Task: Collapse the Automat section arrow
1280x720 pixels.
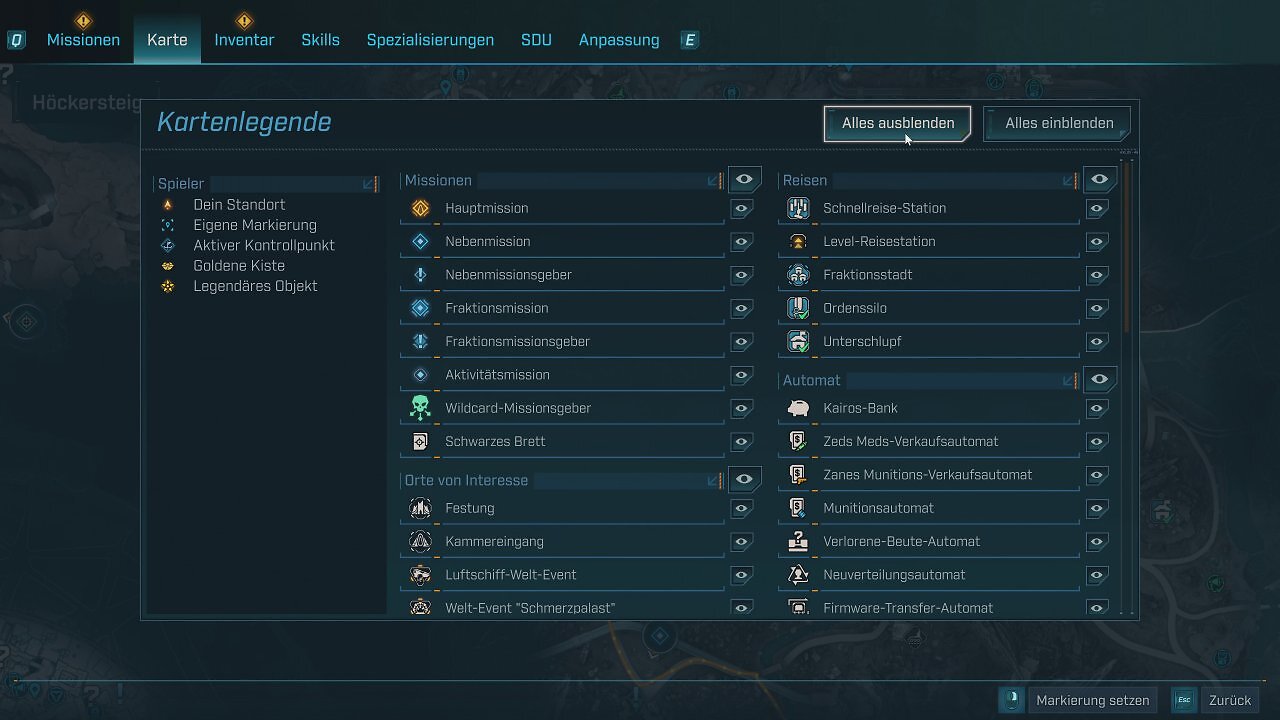Action: click(1069, 381)
